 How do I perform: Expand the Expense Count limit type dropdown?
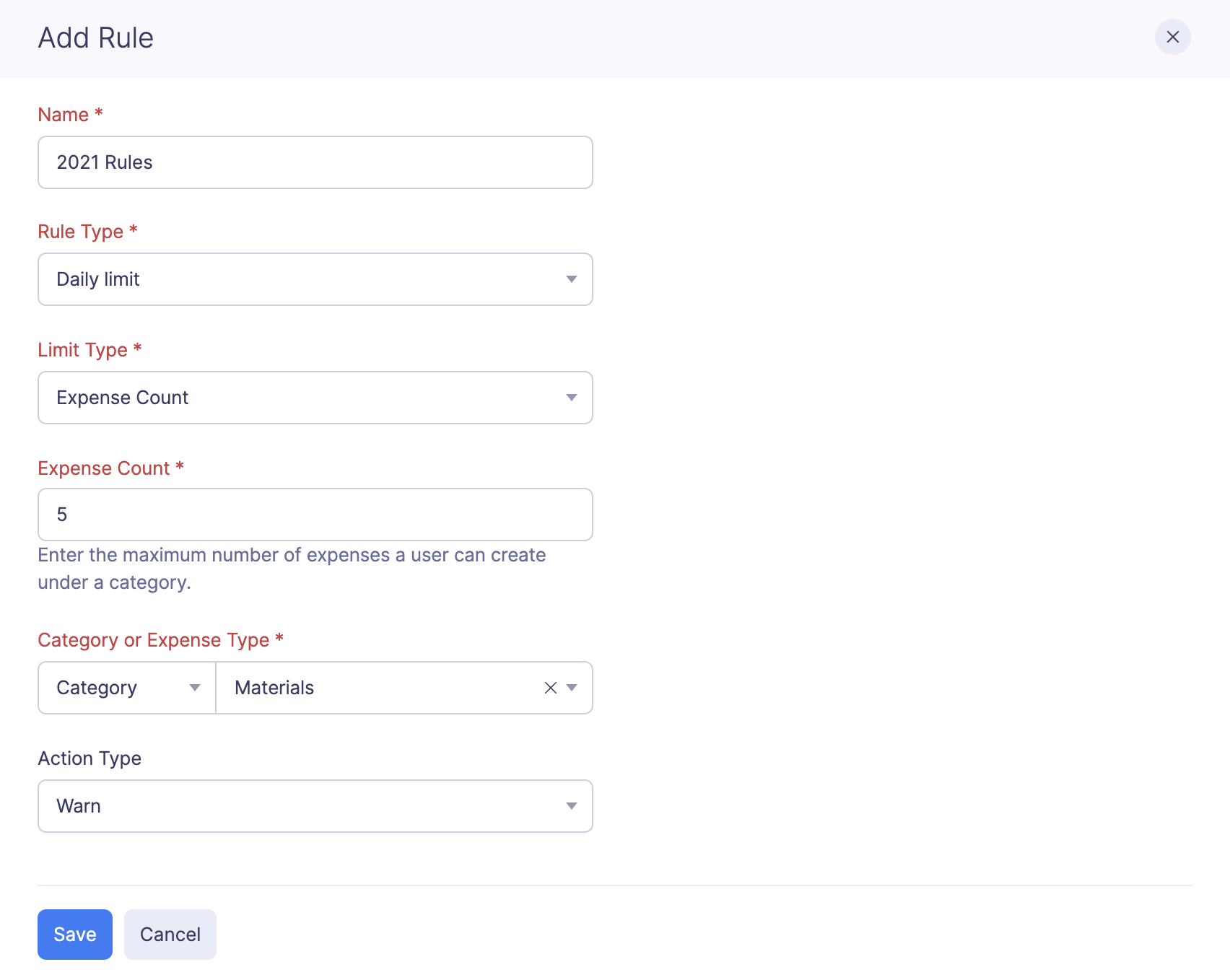point(315,398)
